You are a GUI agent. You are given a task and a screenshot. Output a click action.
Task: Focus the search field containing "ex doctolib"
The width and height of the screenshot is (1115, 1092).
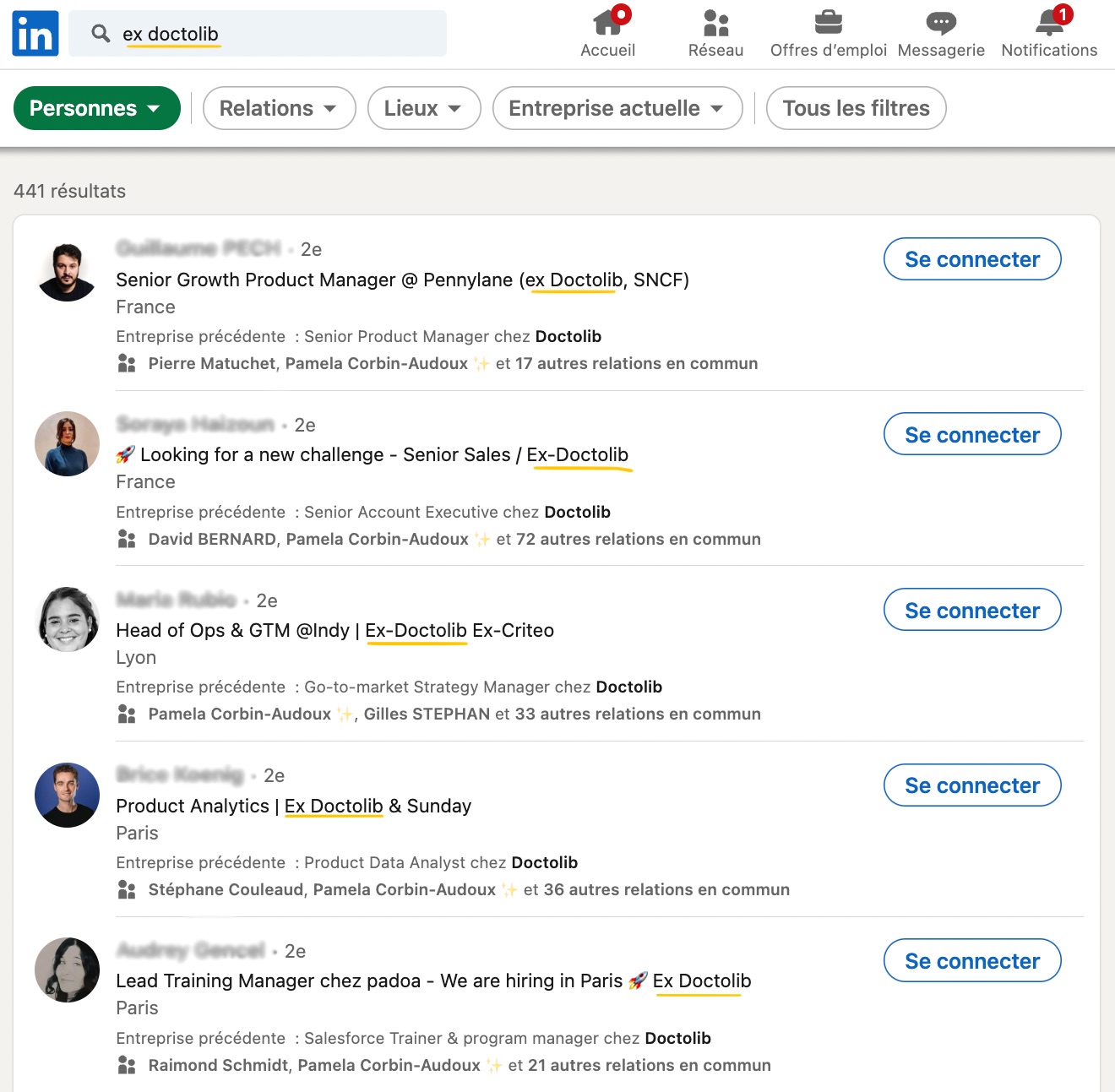(x=258, y=34)
